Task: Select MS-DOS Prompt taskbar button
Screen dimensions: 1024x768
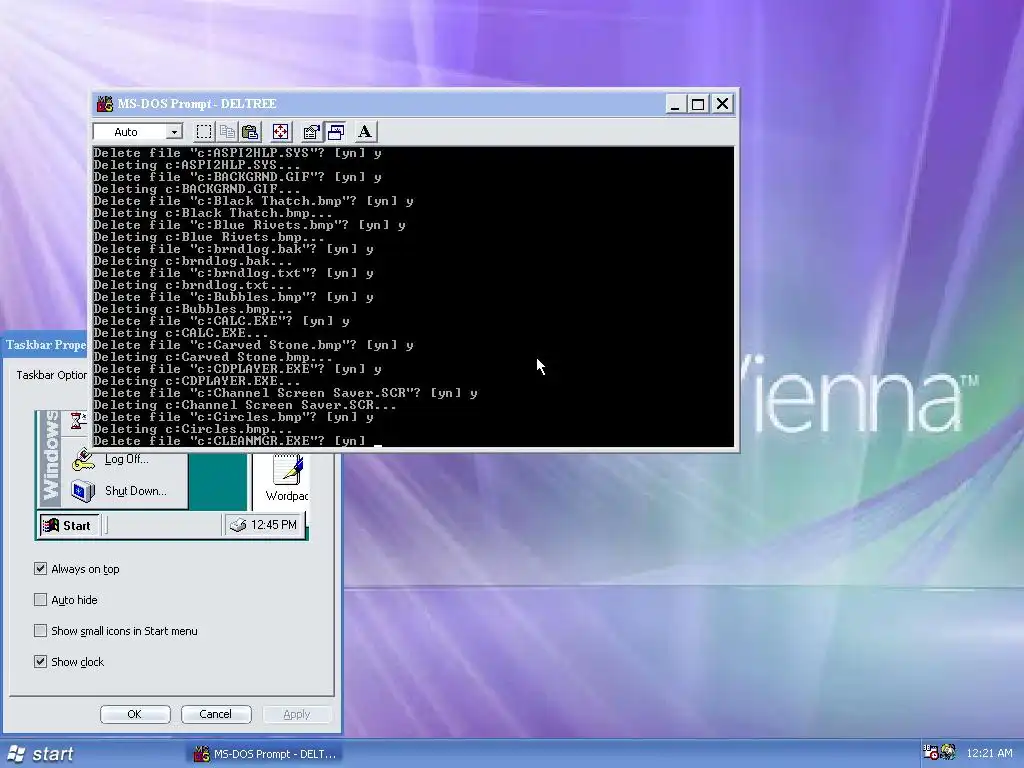Action: (266, 754)
